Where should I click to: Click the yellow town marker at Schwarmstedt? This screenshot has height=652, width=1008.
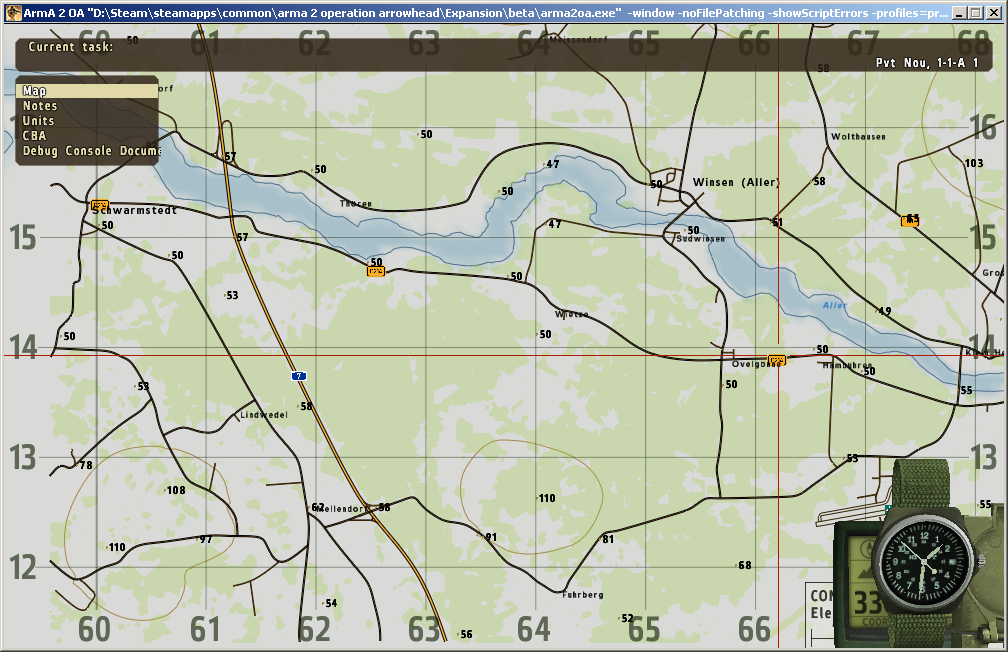point(100,205)
